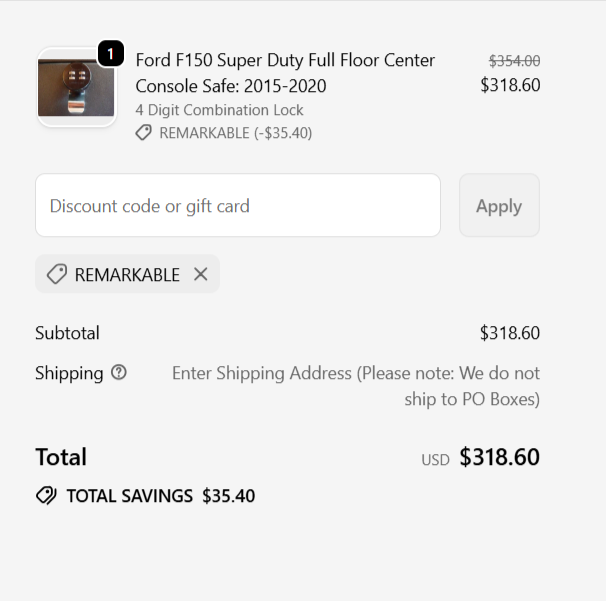
Task: Click the Ford F150 Console Safe product title
Action: [x=285, y=73]
